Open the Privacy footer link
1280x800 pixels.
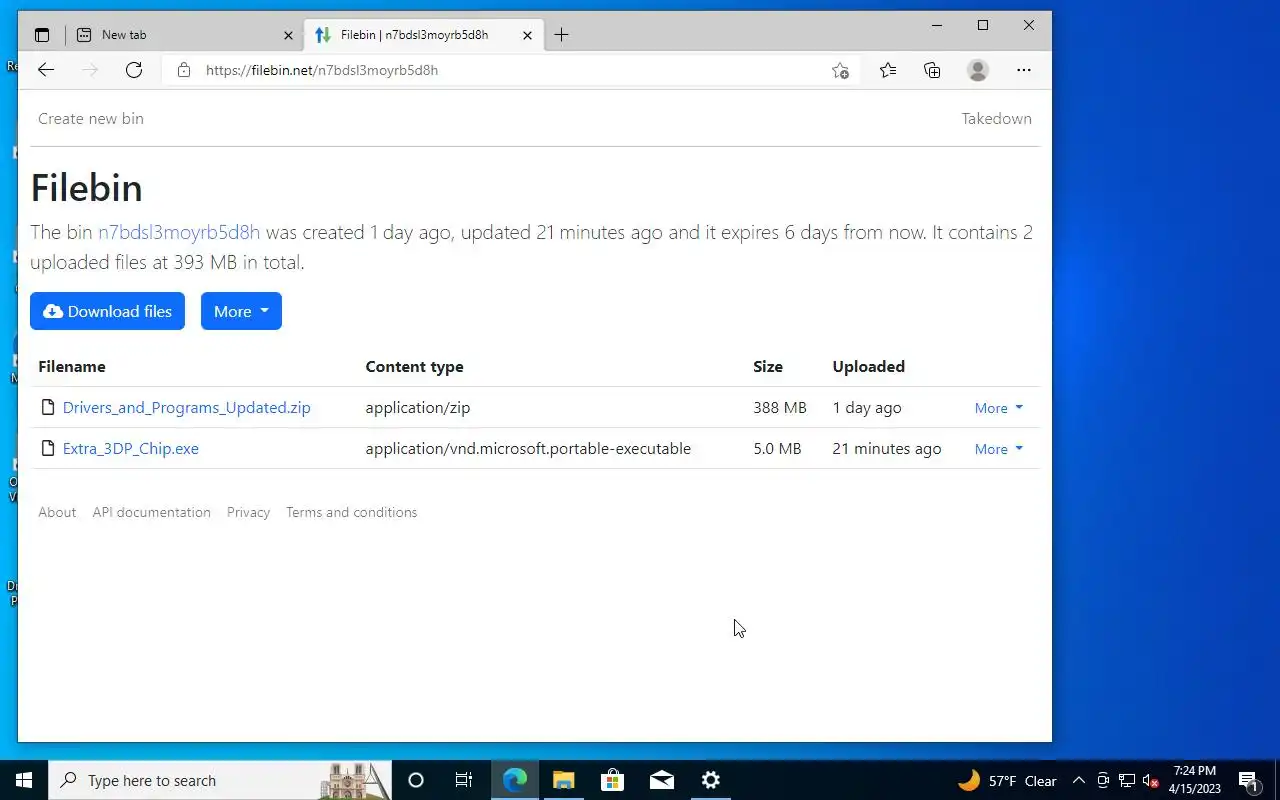248,512
